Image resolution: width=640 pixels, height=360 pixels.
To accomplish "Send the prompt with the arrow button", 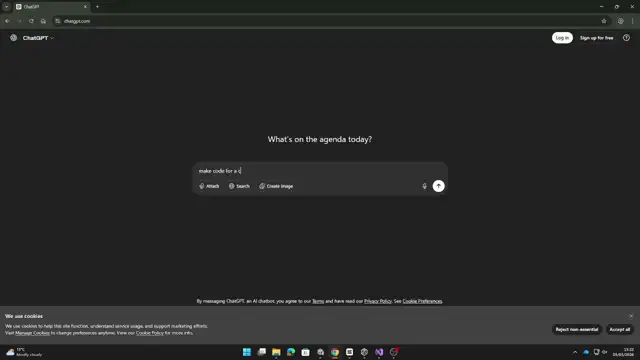I will coord(438,186).
